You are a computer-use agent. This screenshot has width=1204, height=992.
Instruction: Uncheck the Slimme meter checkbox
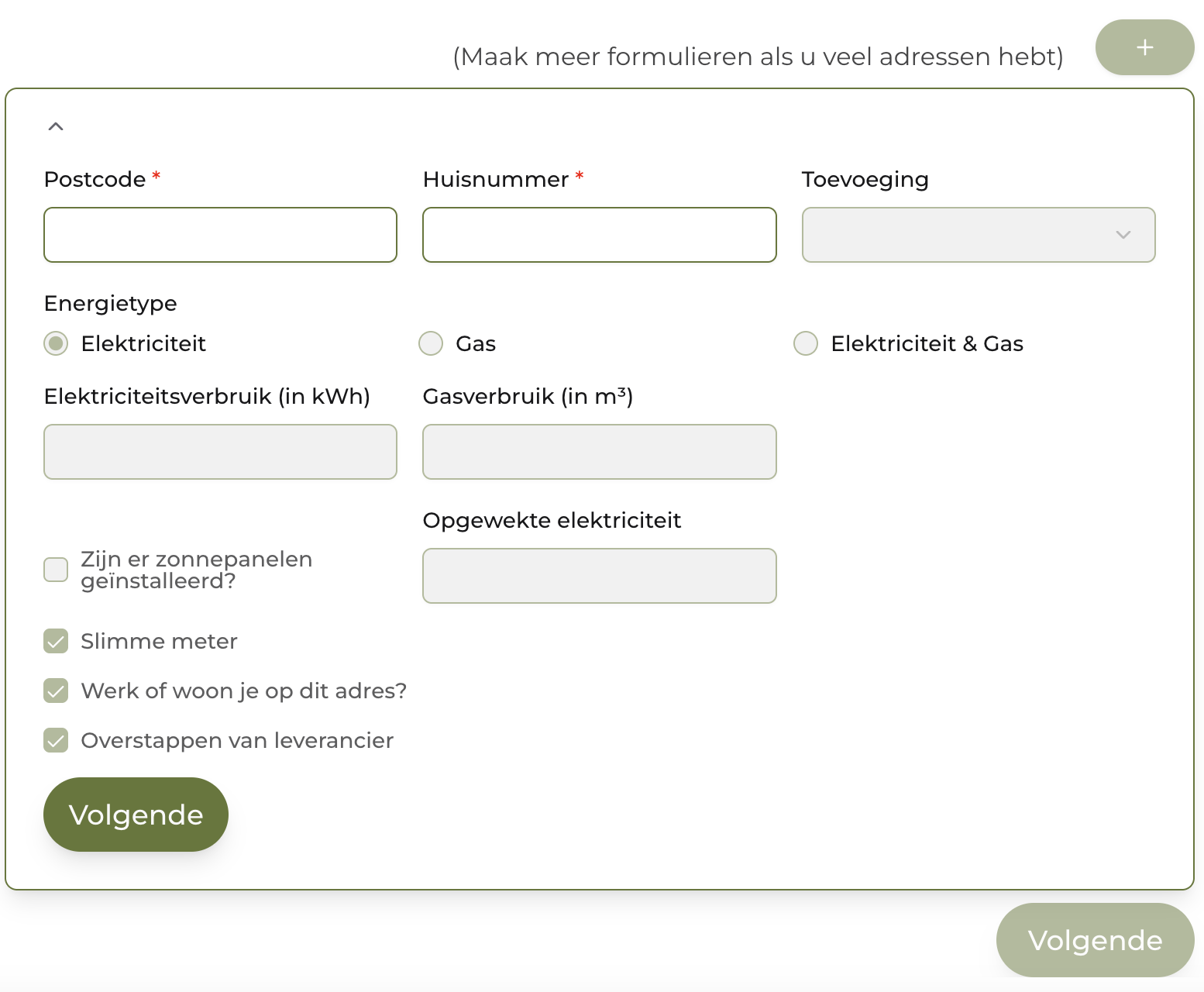pyautogui.click(x=56, y=641)
